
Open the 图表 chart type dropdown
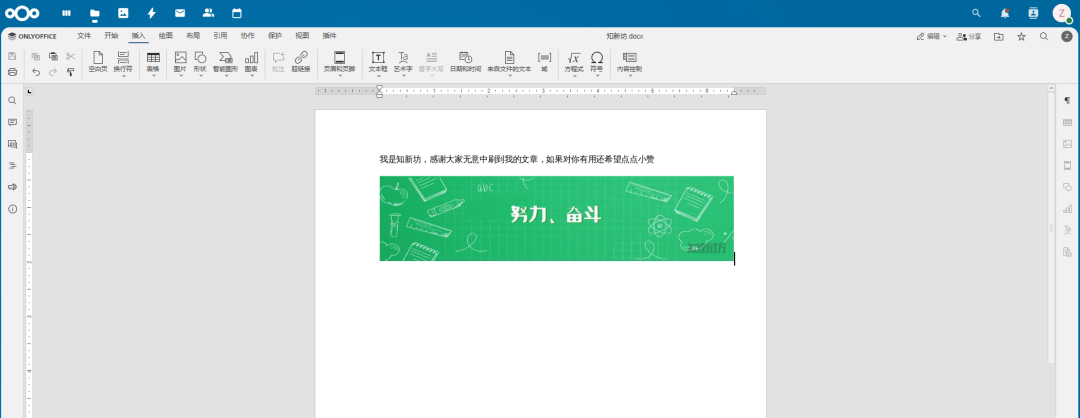[x=251, y=76]
